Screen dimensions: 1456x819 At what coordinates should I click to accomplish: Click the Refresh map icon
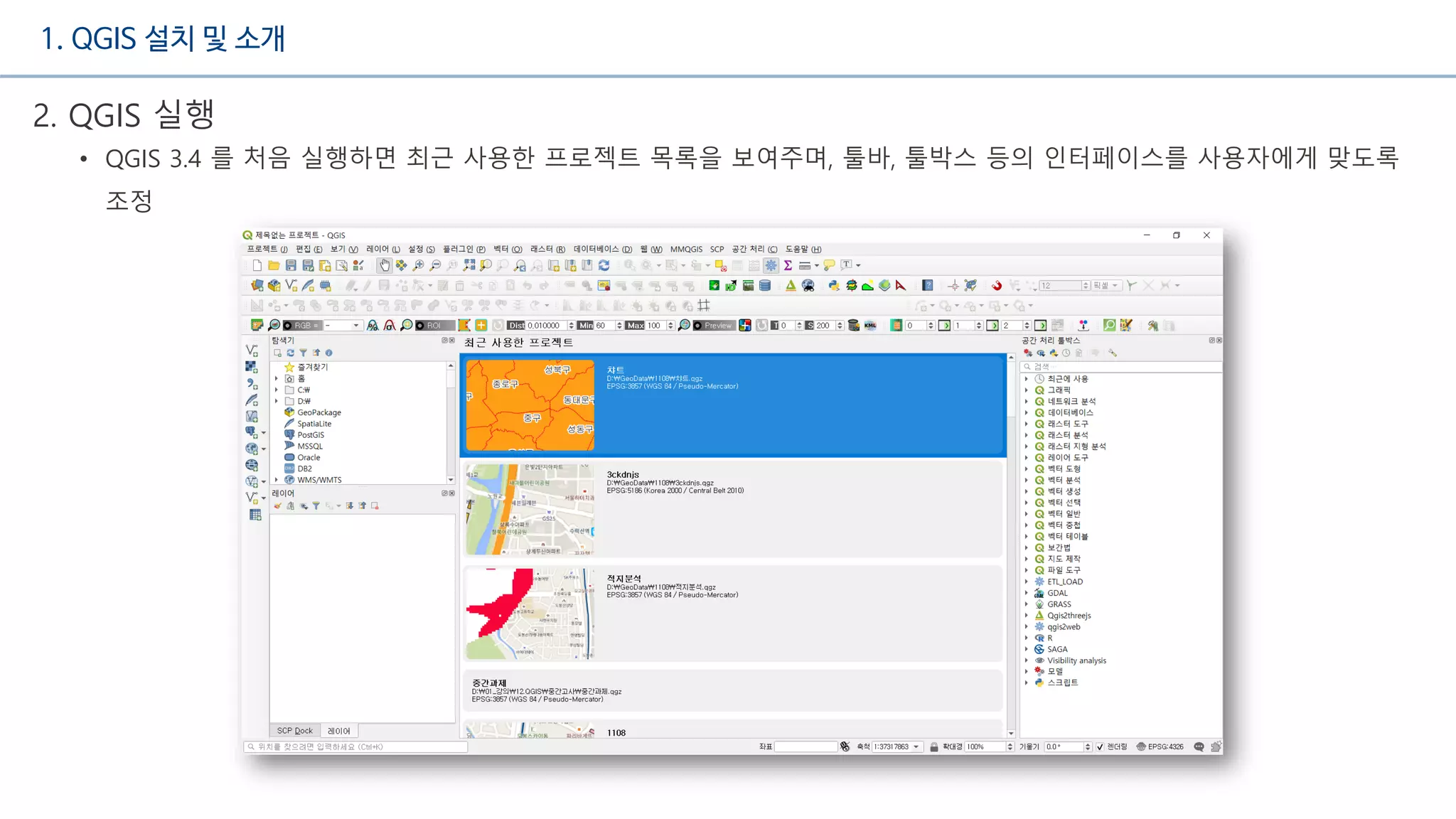(604, 265)
